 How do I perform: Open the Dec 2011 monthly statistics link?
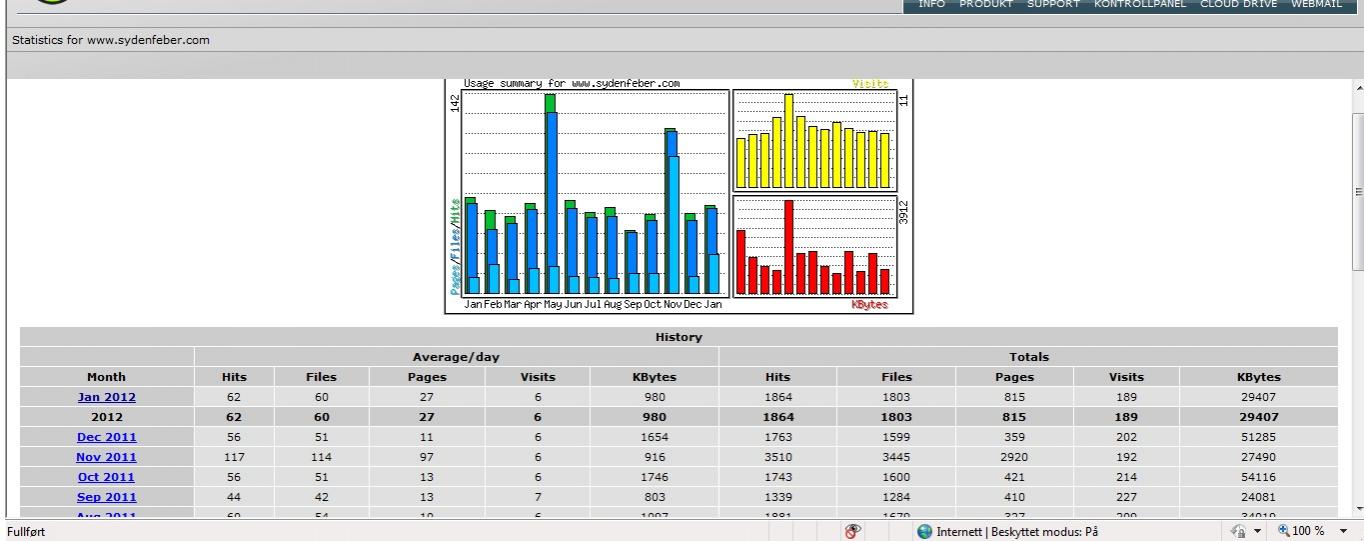[x=106, y=437]
